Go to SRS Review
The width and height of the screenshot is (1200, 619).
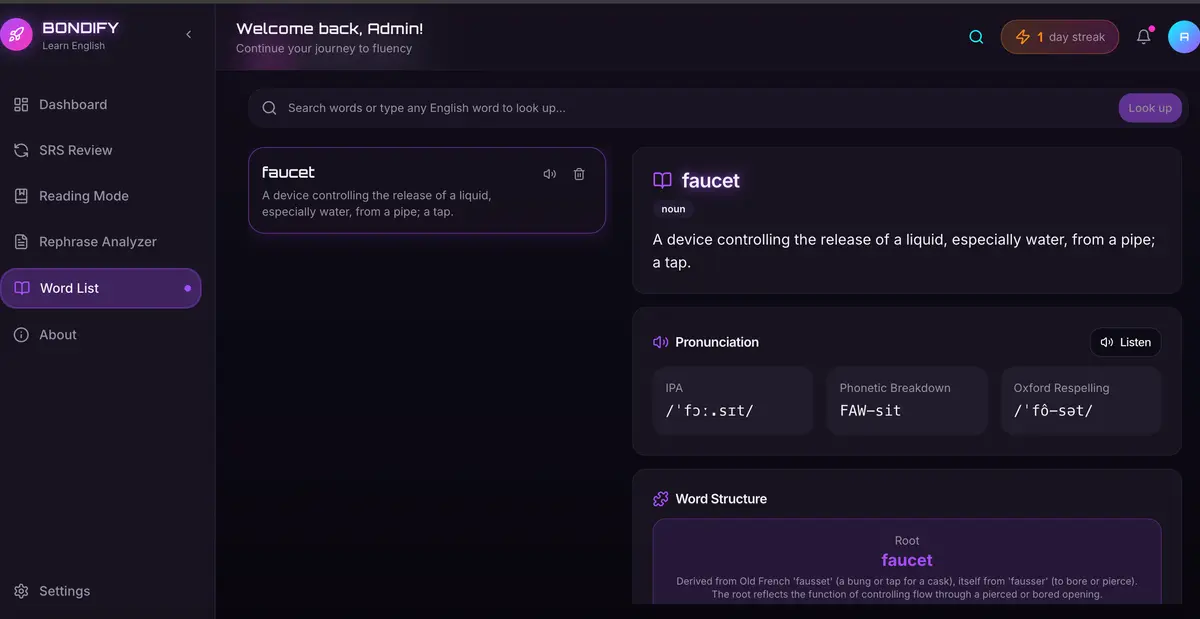click(76, 151)
